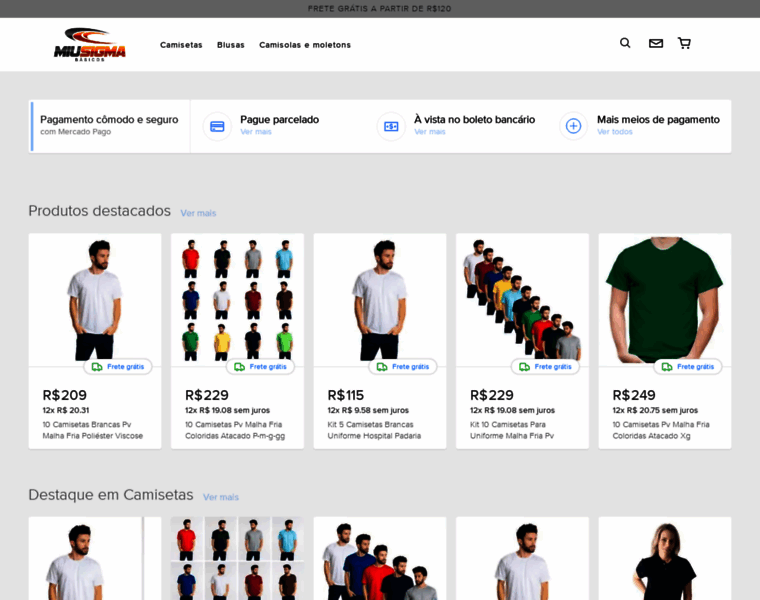Click the R$115 price
Viewport: 760px width, 600px height.
346,395
